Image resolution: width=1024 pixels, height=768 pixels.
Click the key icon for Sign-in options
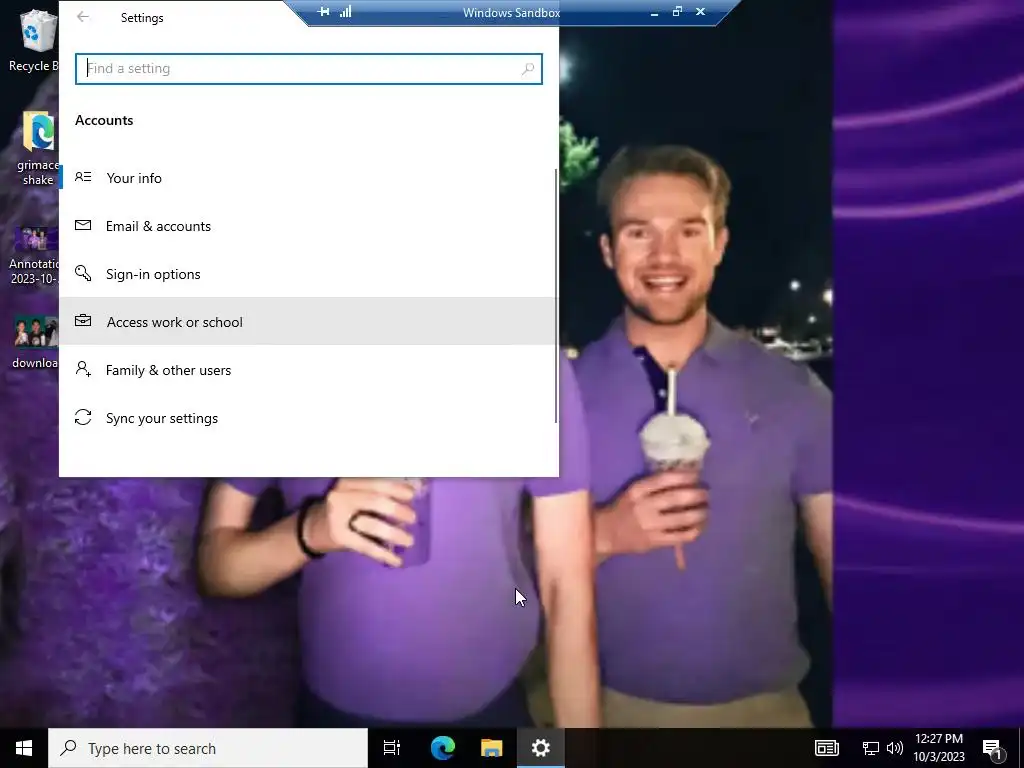(83, 273)
